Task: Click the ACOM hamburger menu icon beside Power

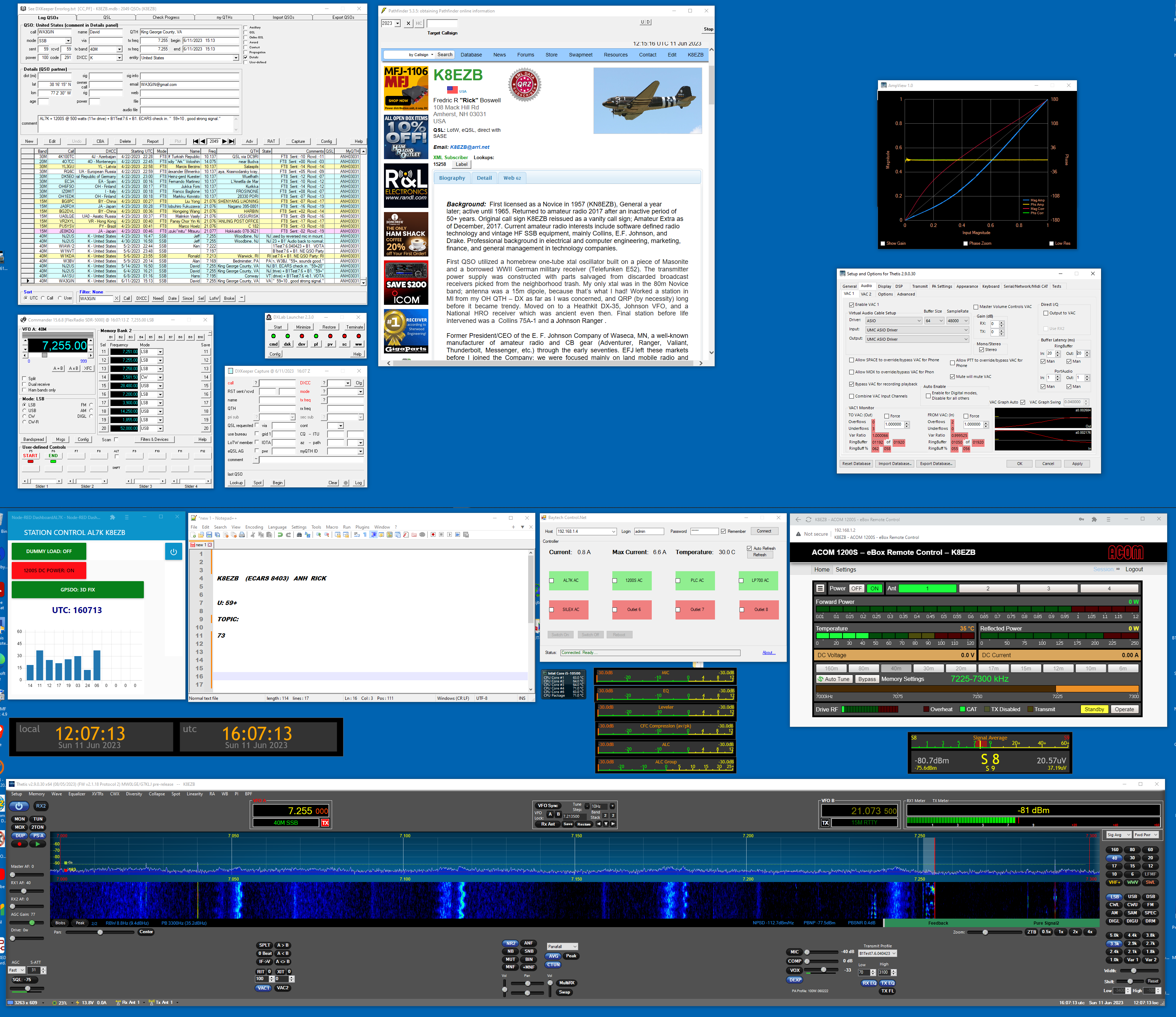Action: click(820, 589)
